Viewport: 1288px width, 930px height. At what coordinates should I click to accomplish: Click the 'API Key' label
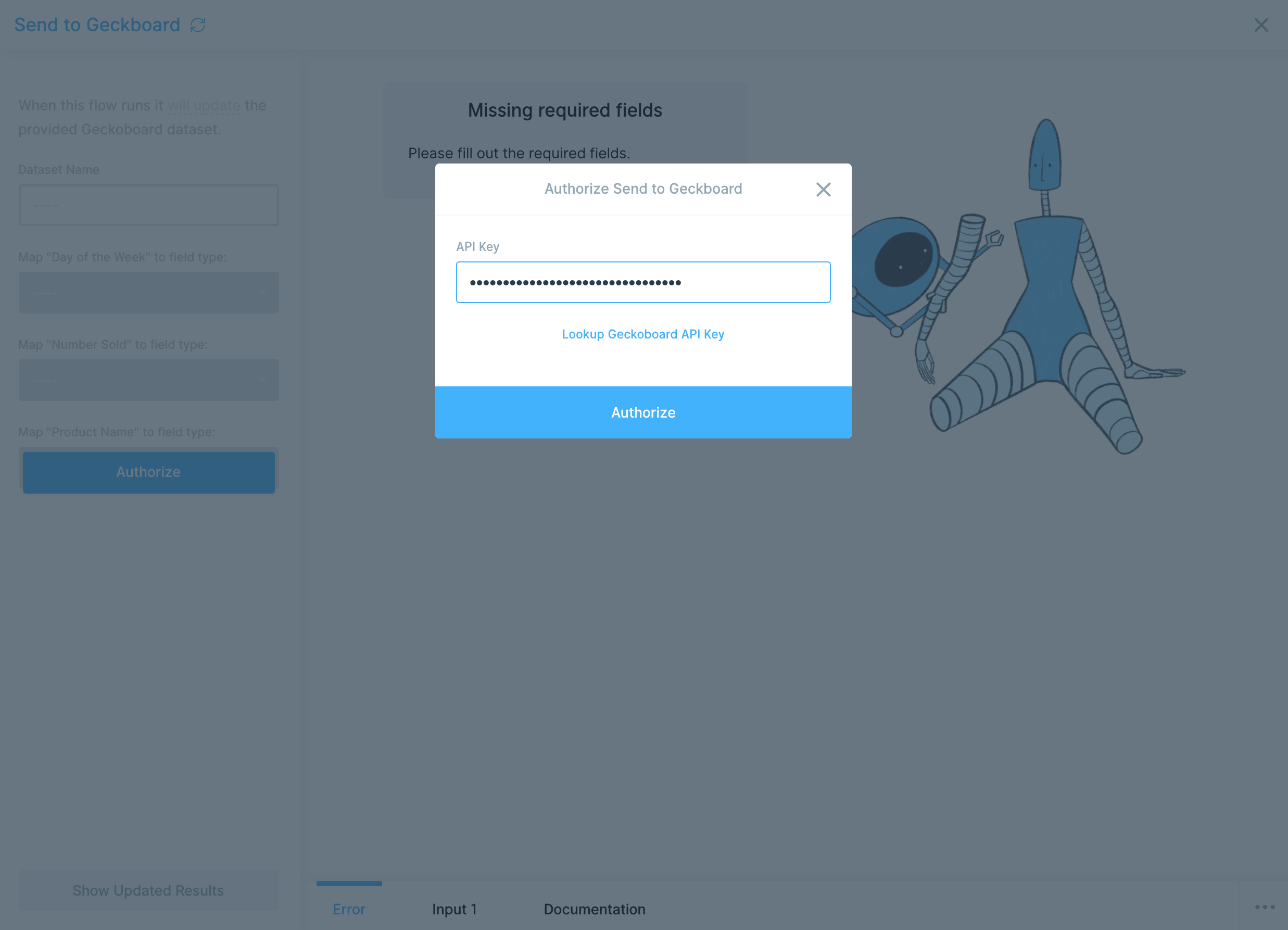(x=477, y=247)
